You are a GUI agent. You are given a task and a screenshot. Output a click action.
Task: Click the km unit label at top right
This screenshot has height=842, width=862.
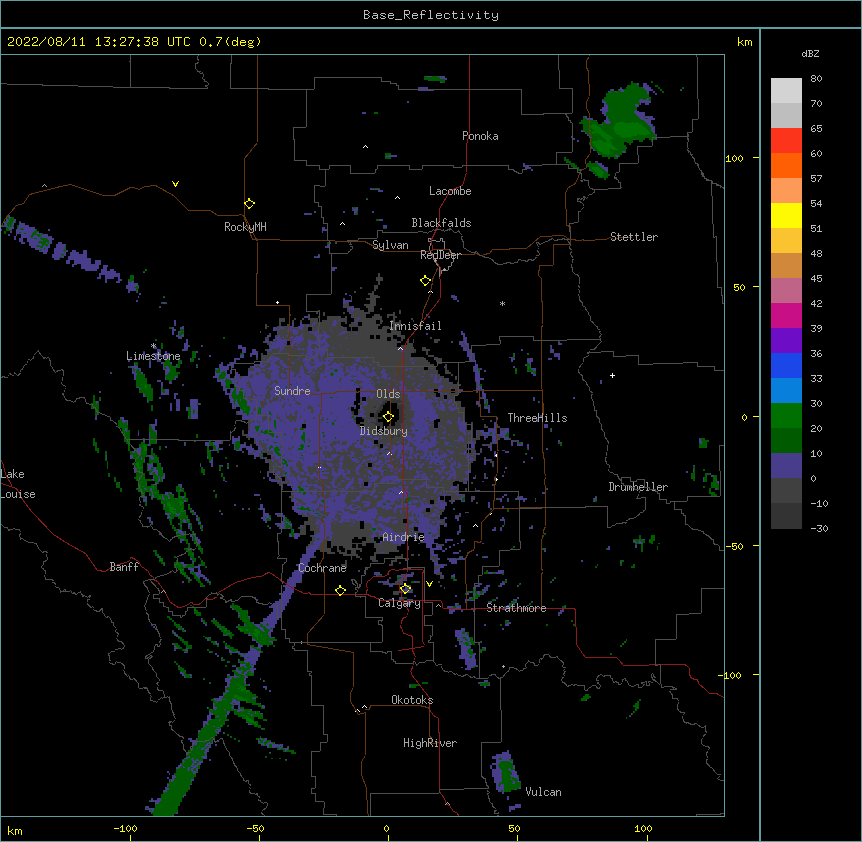point(745,42)
